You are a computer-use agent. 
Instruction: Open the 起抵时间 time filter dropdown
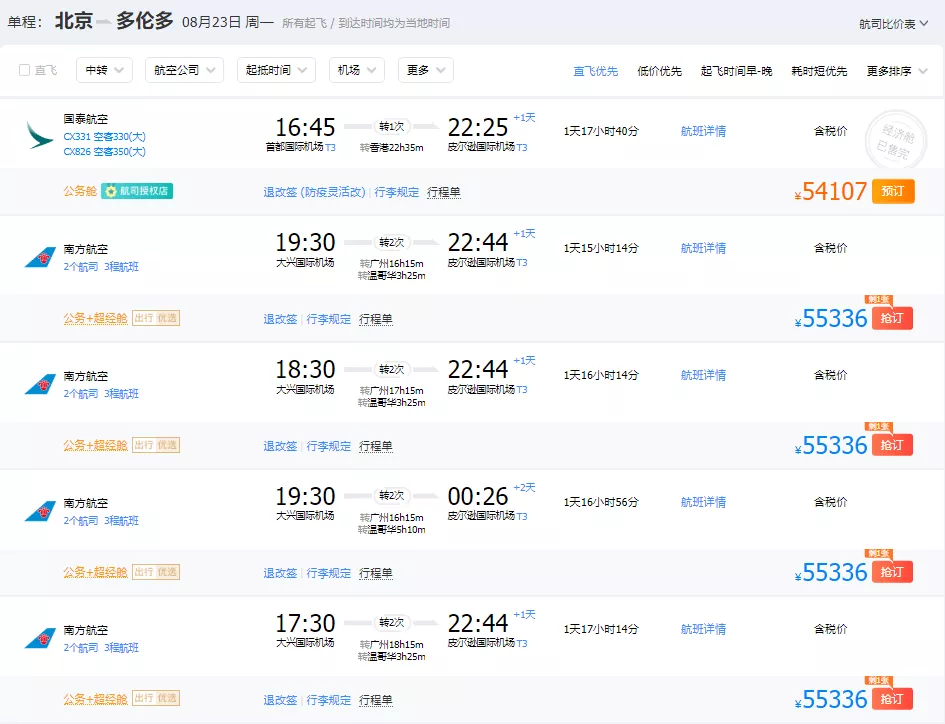[x=276, y=70]
